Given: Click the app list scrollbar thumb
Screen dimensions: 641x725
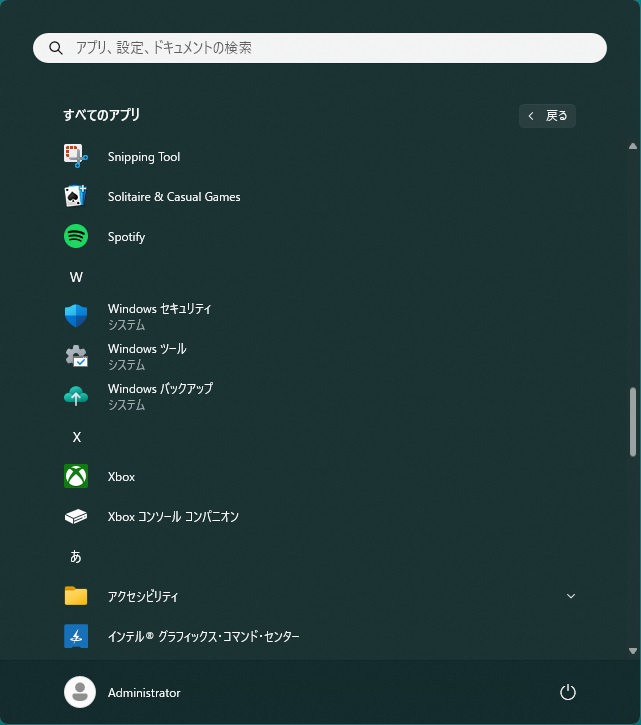Looking at the screenshot, I should pos(633,422).
